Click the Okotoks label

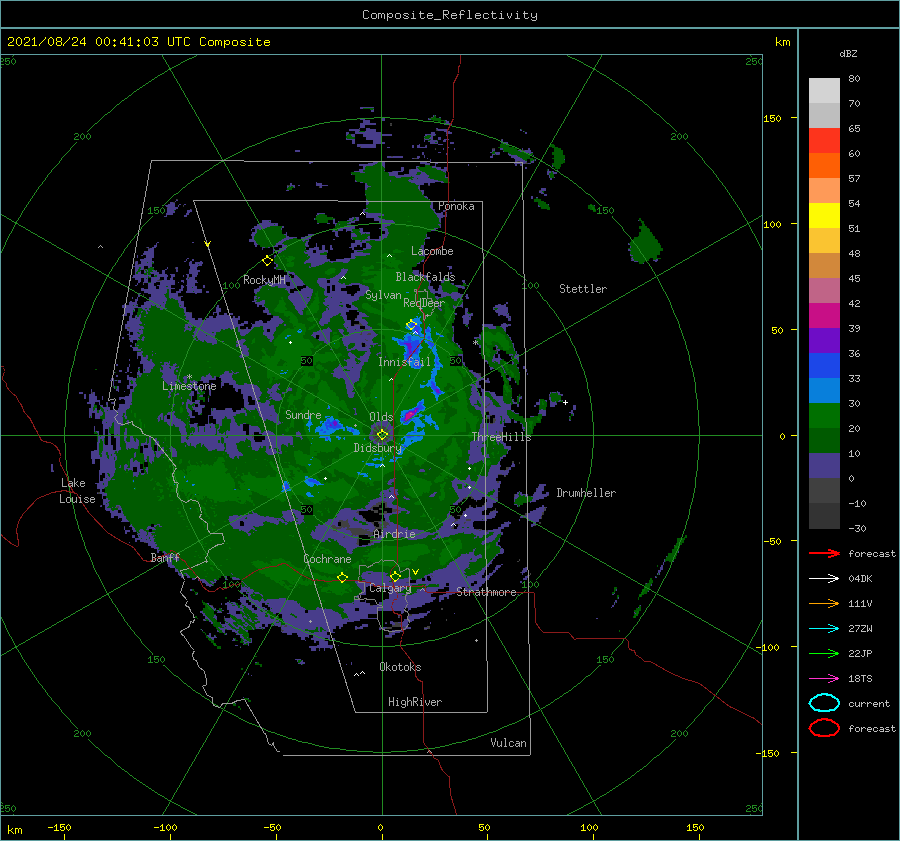click(400, 667)
